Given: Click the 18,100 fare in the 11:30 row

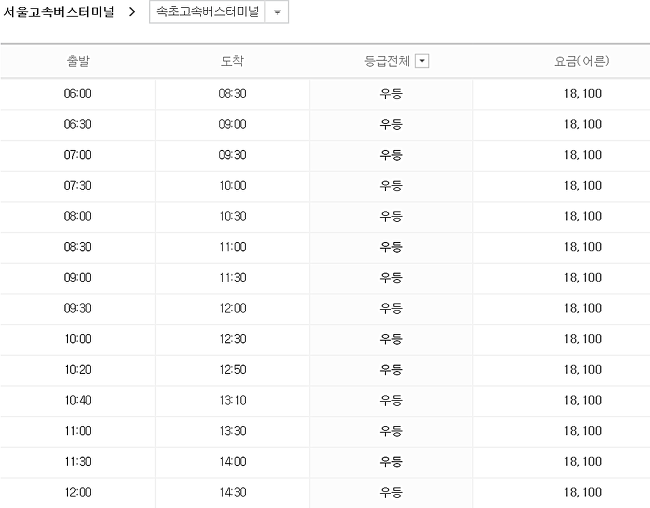Looking at the screenshot, I should [582, 462].
